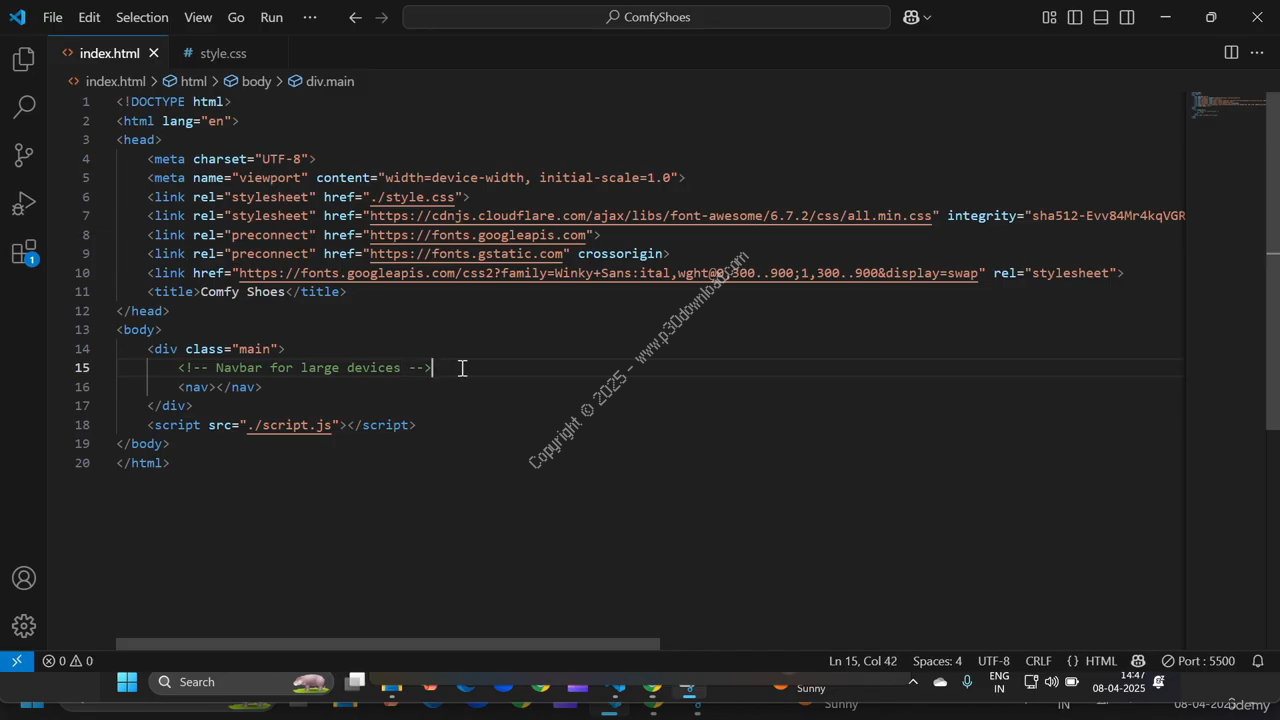Go back with the left arrow
This screenshot has width=1280, height=720.
[x=355, y=17]
